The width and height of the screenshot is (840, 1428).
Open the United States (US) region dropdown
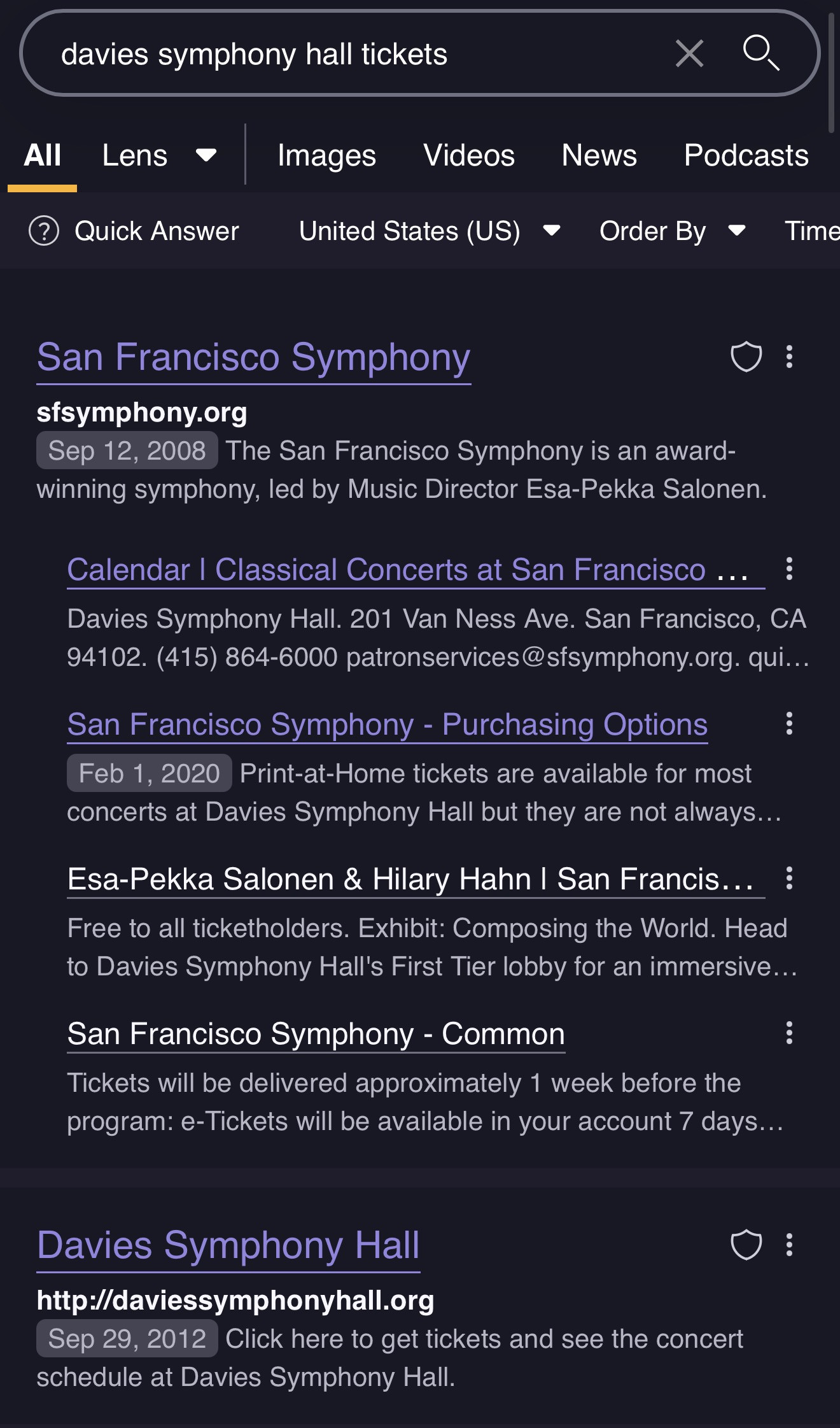(x=430, y=231)
